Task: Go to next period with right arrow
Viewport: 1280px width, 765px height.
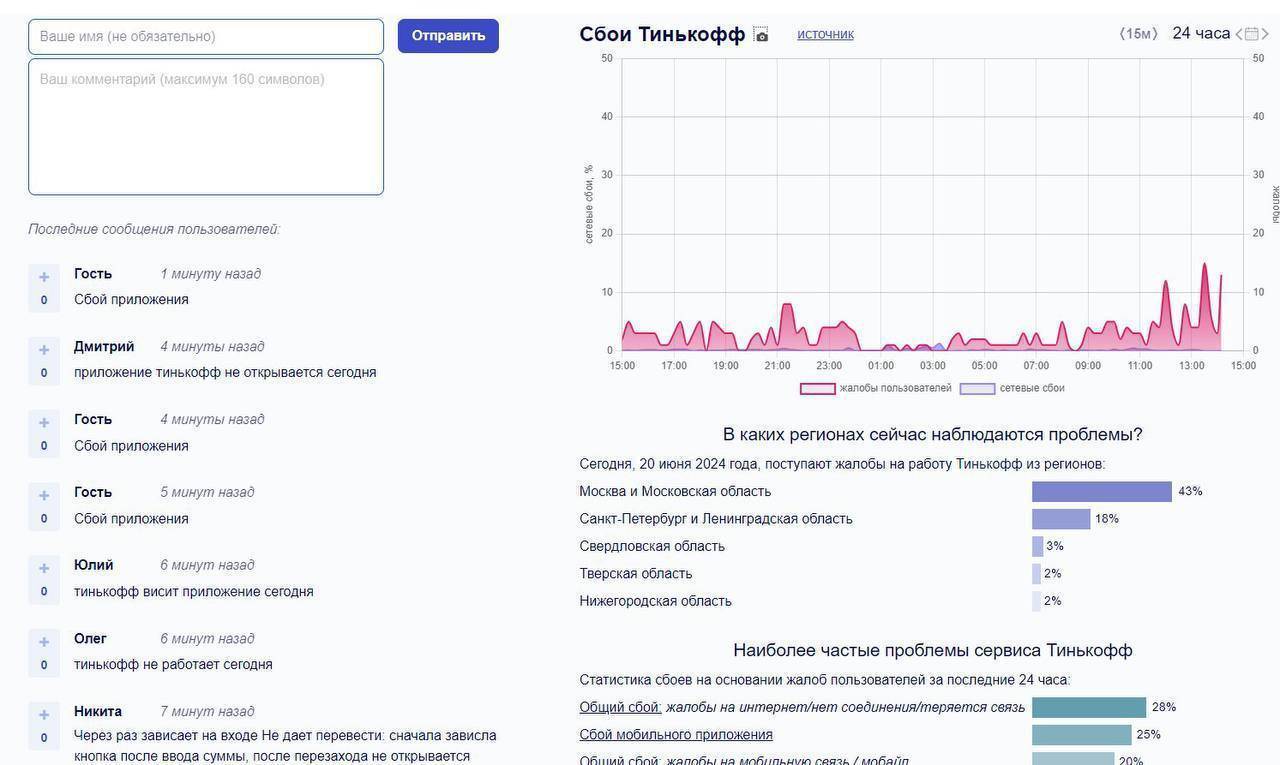Action: click(1265, 34)
